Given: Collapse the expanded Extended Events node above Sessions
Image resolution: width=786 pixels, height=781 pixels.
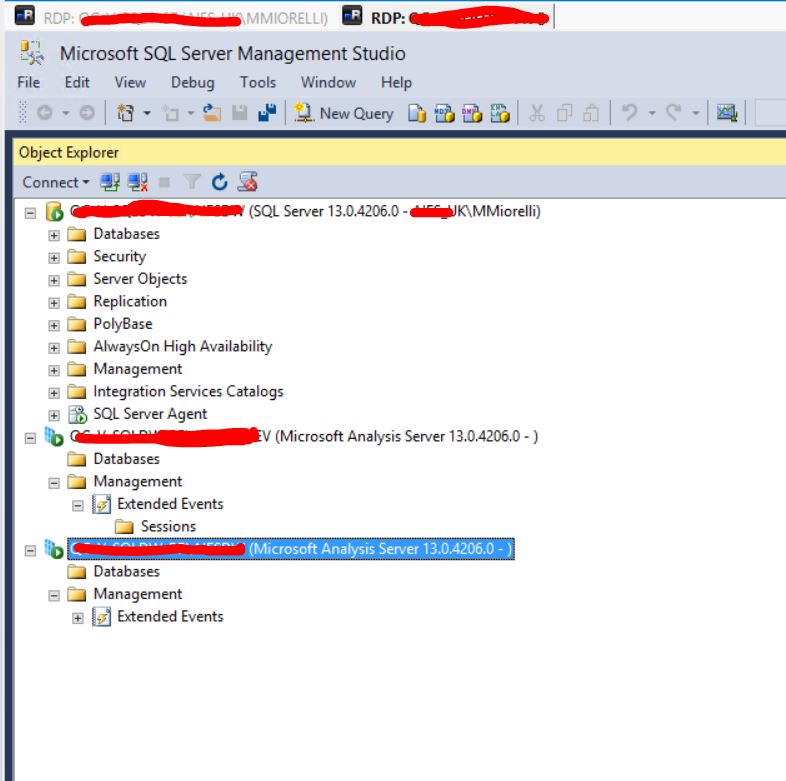Looking at the screenshot, I should 77,506.
